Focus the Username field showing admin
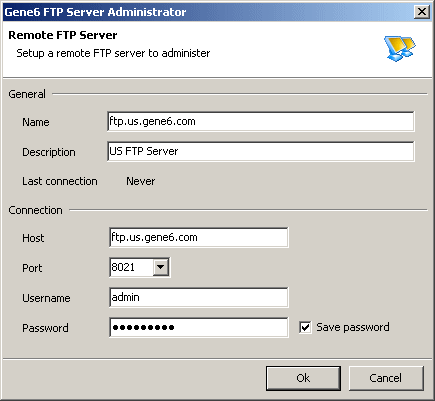The image size is (435, 401). click(x=199, y=297)
